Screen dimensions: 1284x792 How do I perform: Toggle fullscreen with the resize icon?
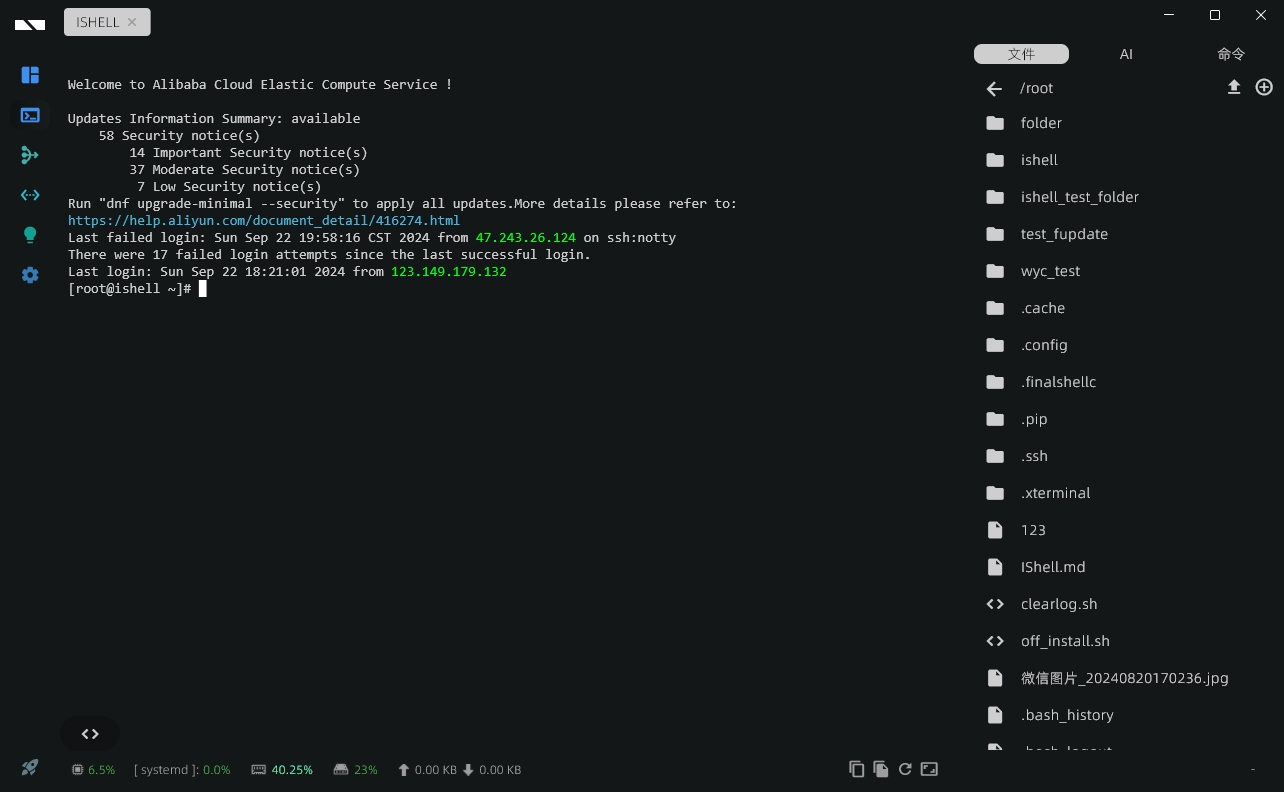[929, 769]
